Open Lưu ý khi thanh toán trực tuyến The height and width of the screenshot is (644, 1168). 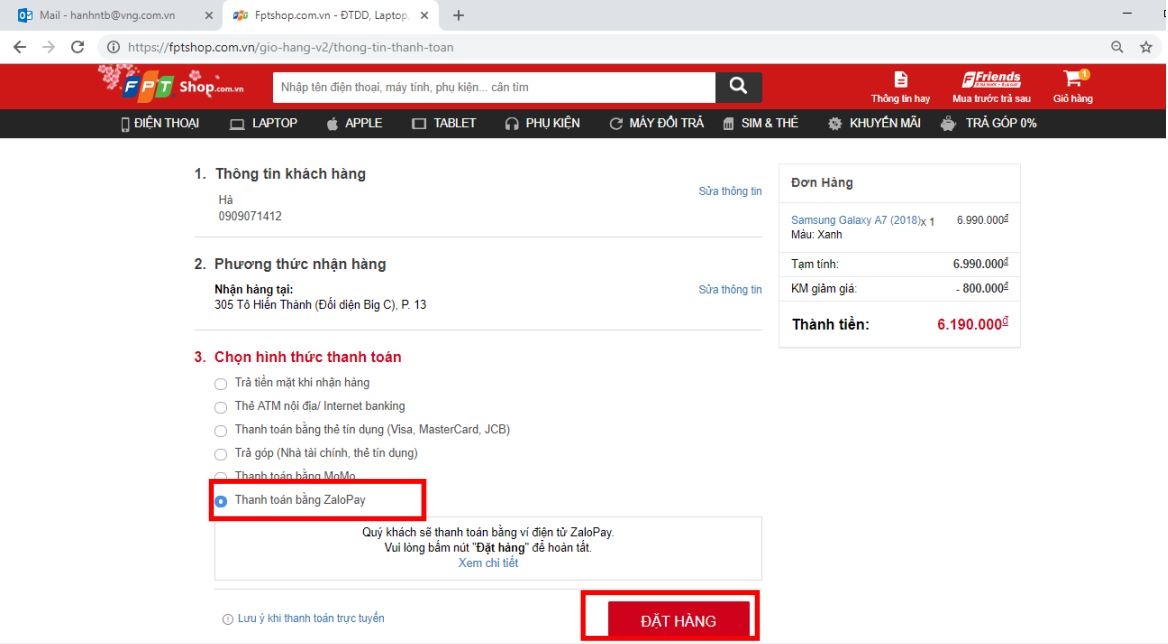311,619
